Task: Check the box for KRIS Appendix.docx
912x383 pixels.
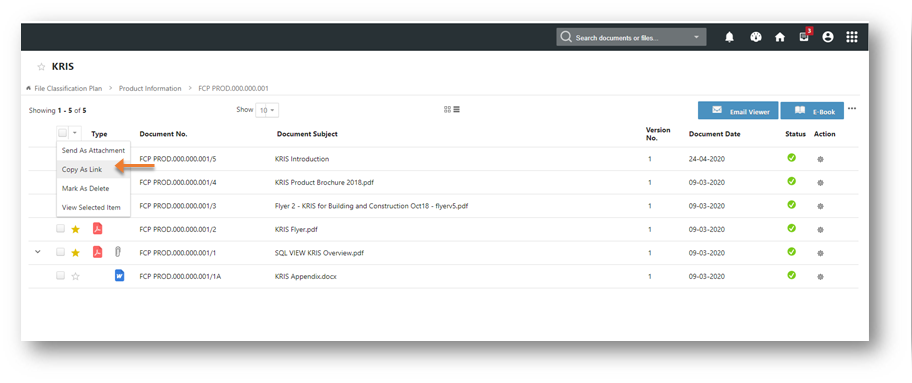Action: (x=60, y=275)
